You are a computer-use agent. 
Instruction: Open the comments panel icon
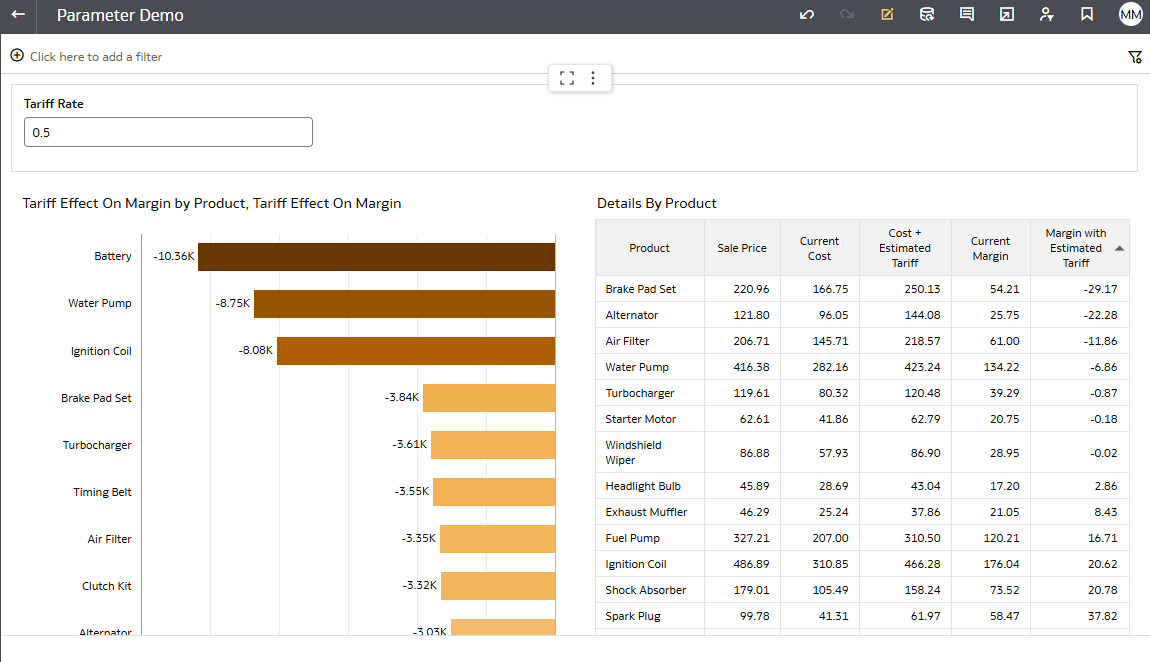click(x=967, y=15)
